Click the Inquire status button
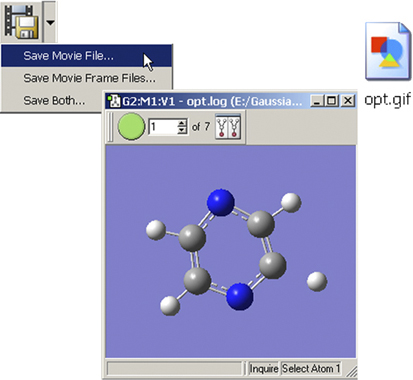The height and width of the screenshot is (380, 413). (264, 369)
